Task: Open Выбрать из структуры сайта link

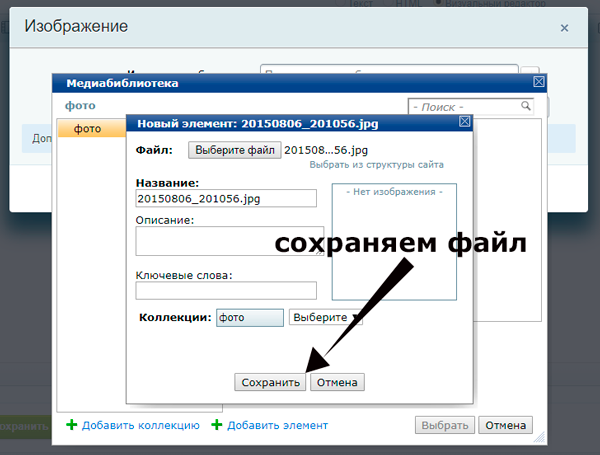Action: [x=377, y=165]
